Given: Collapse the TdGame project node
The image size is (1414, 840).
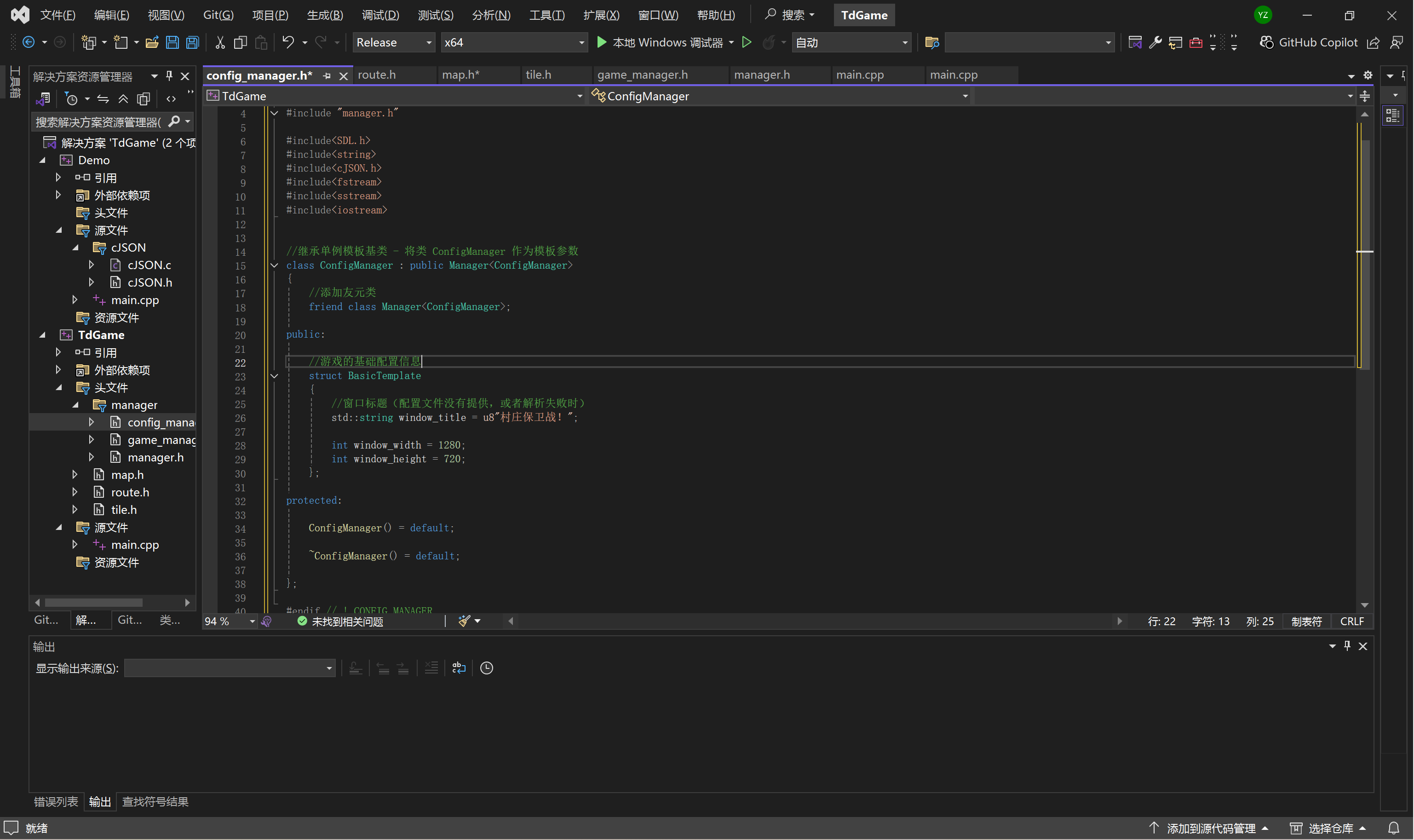Looking at the screenshot, I should pos(42,335).
